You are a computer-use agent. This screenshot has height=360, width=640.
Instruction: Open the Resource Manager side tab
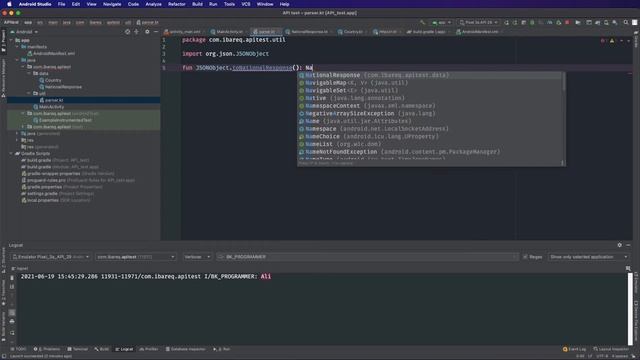[3, 78]
